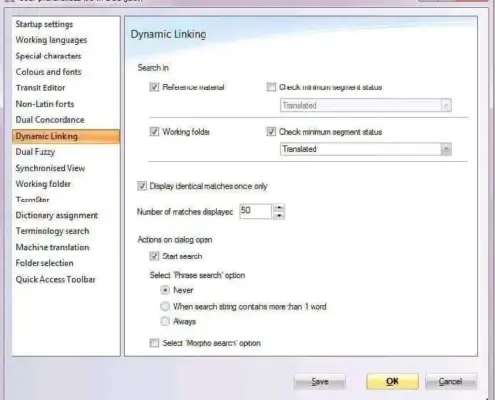Select the Never radio button
The image size is (495, 400).
(x=165, y=290)
